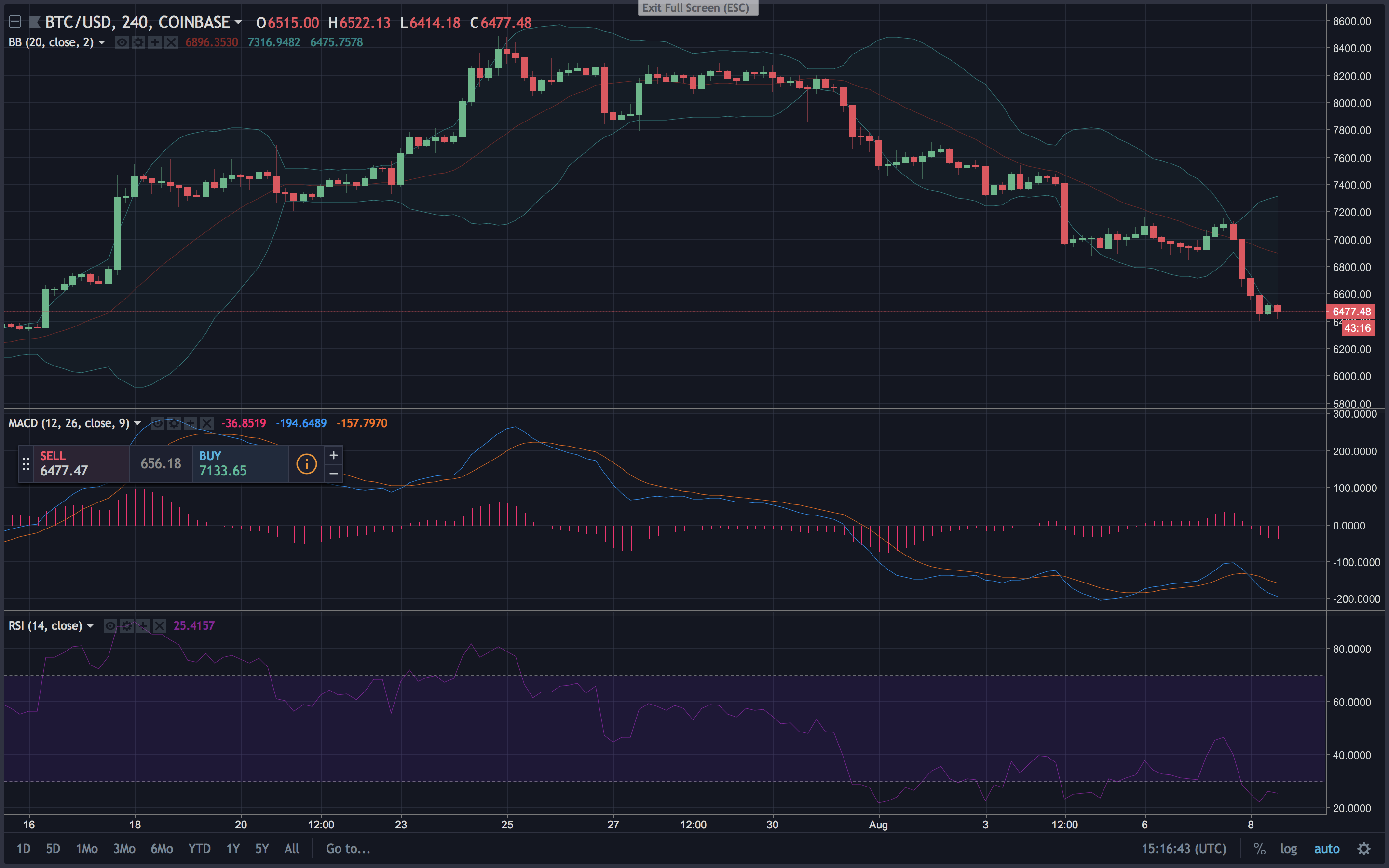
Task: Remove the BB indicator with its X icon
Action: coord(171,42)
